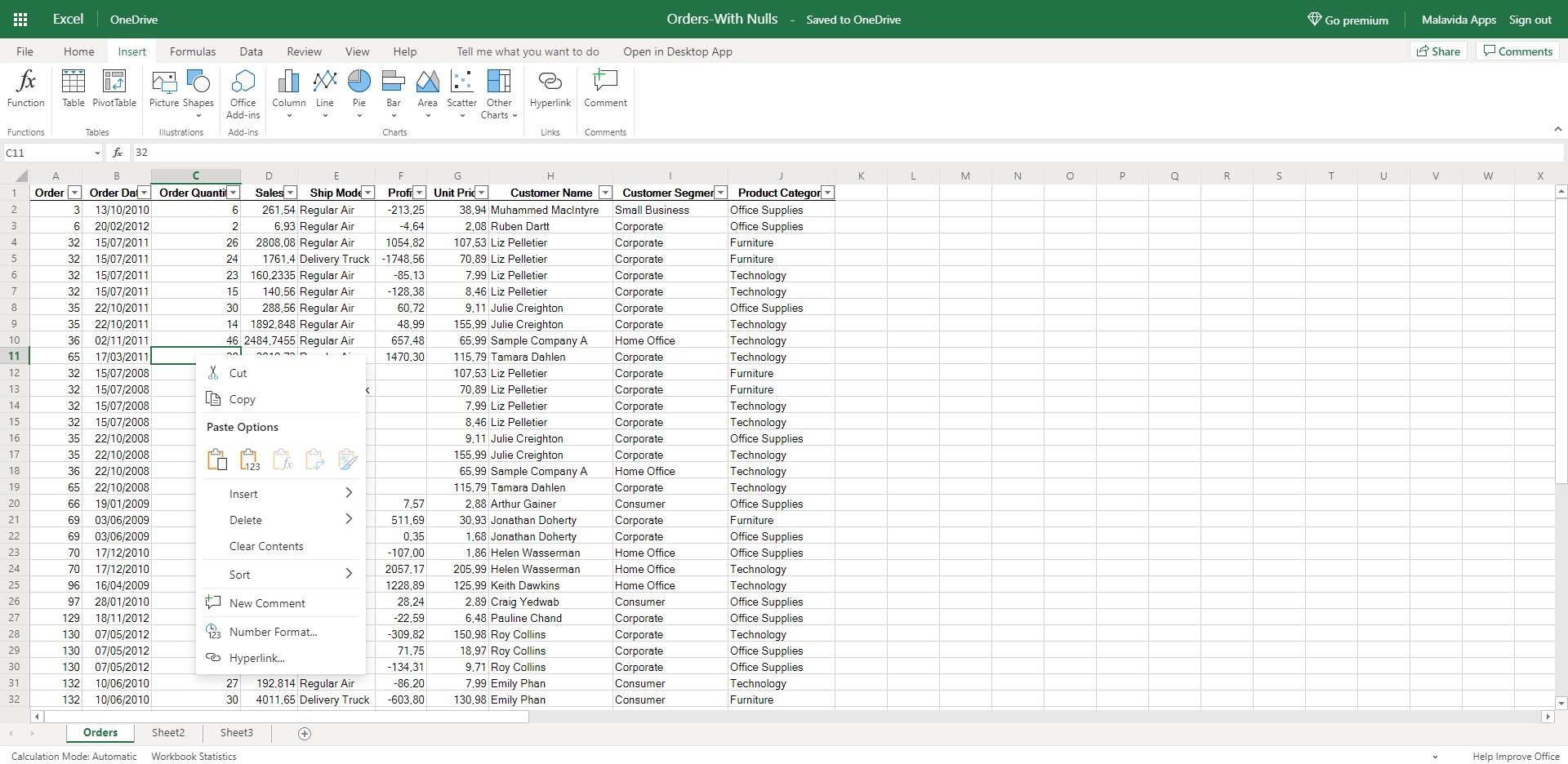1568x764 pixels.
Task: Insert an Area chart
Action: pyautogui.click(x=428, y=94)
